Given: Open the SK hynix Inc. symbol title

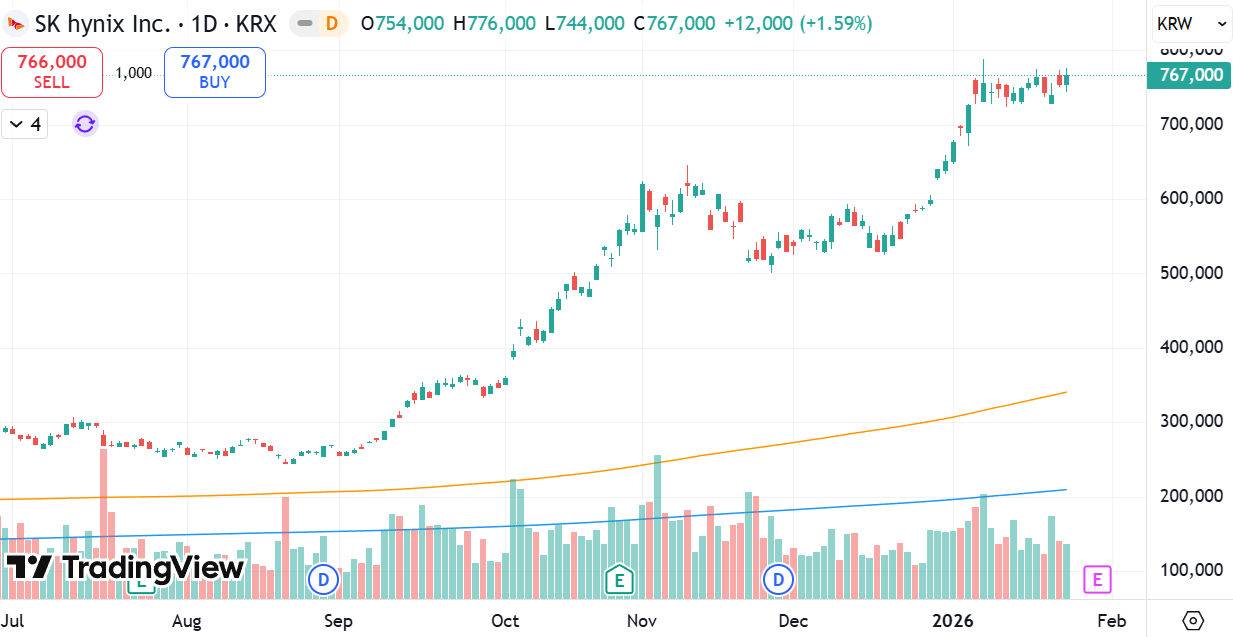Looking at the screenshot, I should click(155, 23).
